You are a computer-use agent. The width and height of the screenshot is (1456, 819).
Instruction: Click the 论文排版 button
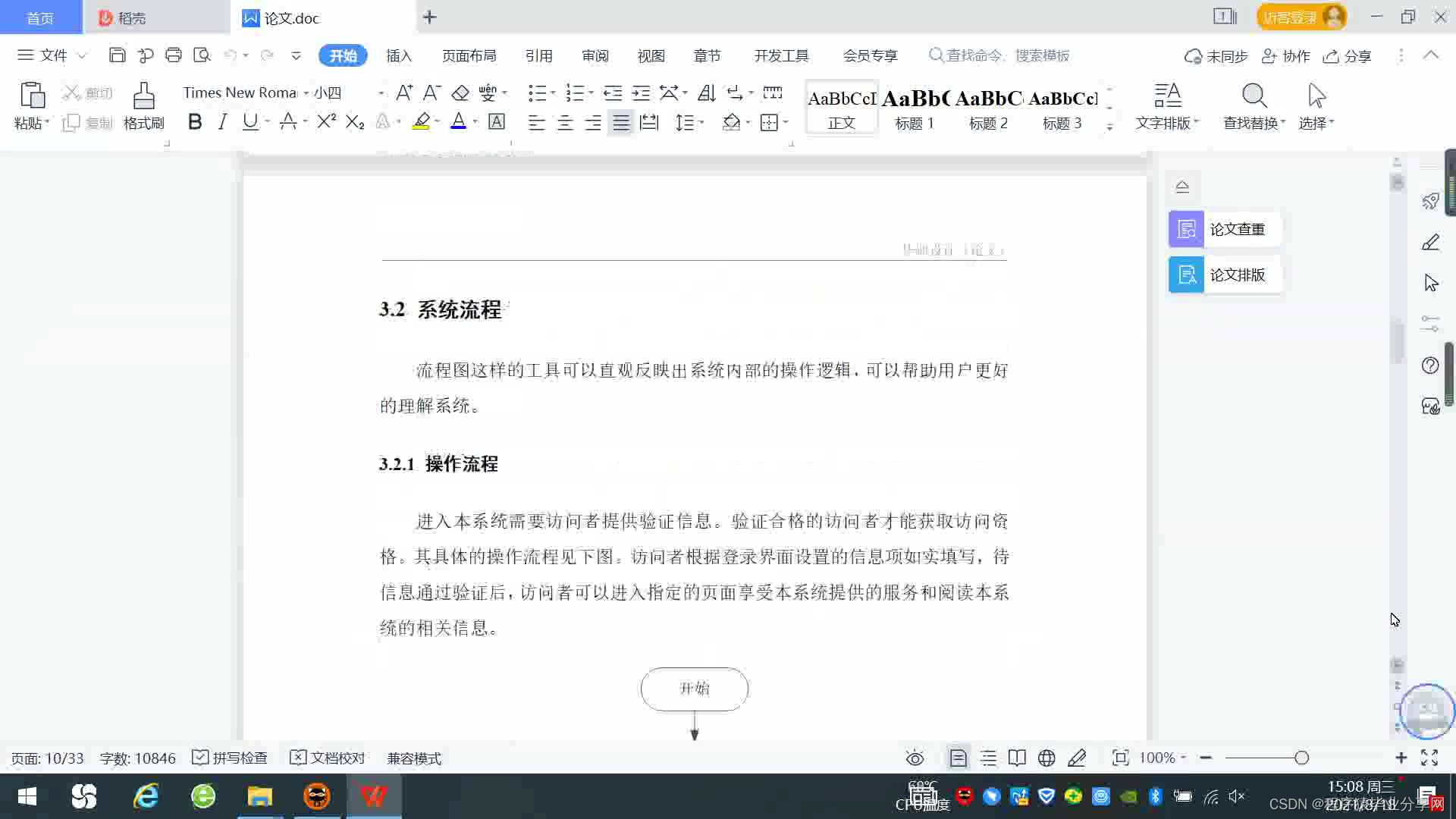[1224, 275]
